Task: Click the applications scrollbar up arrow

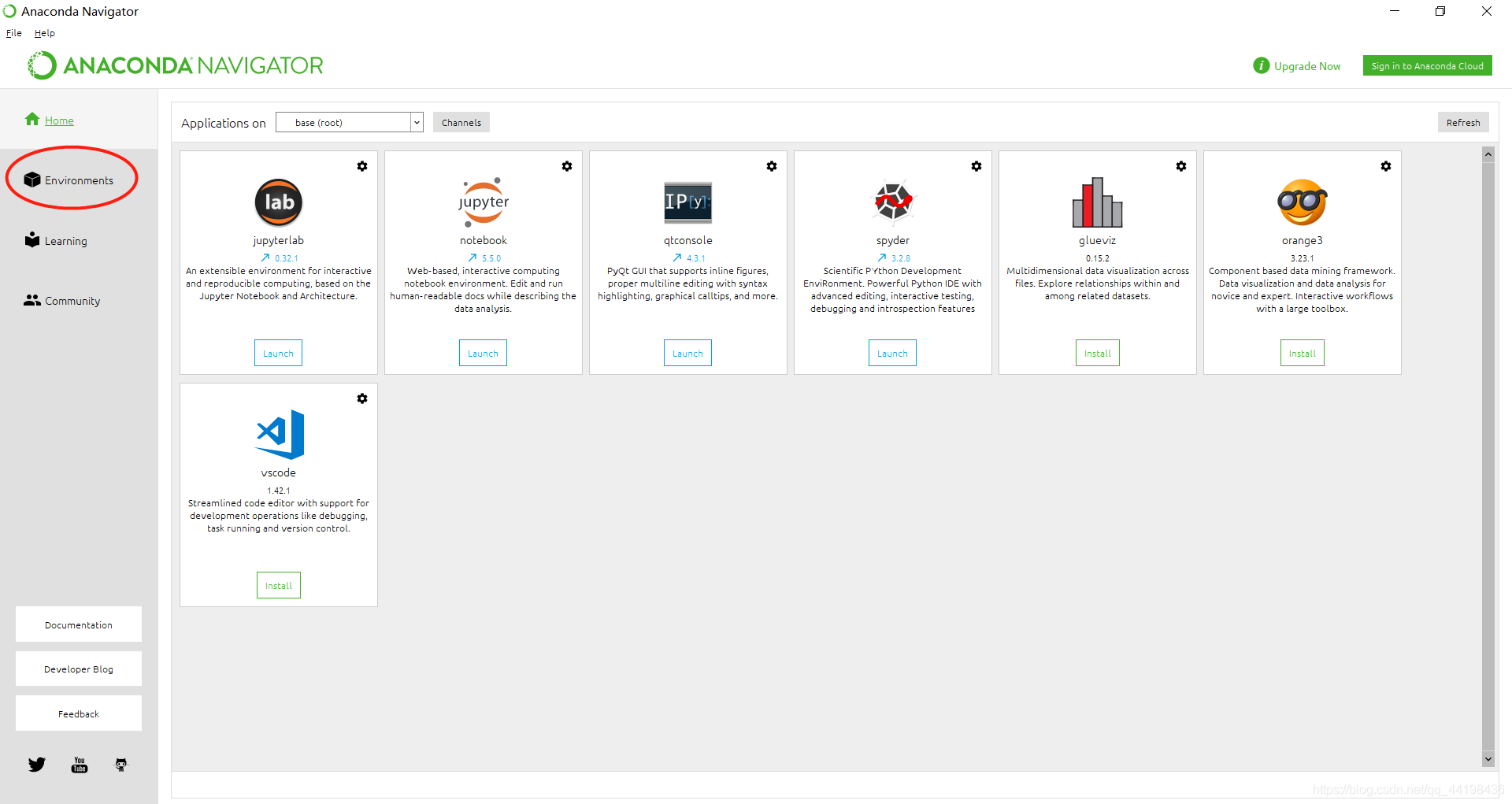Action: coord(1488,154)
